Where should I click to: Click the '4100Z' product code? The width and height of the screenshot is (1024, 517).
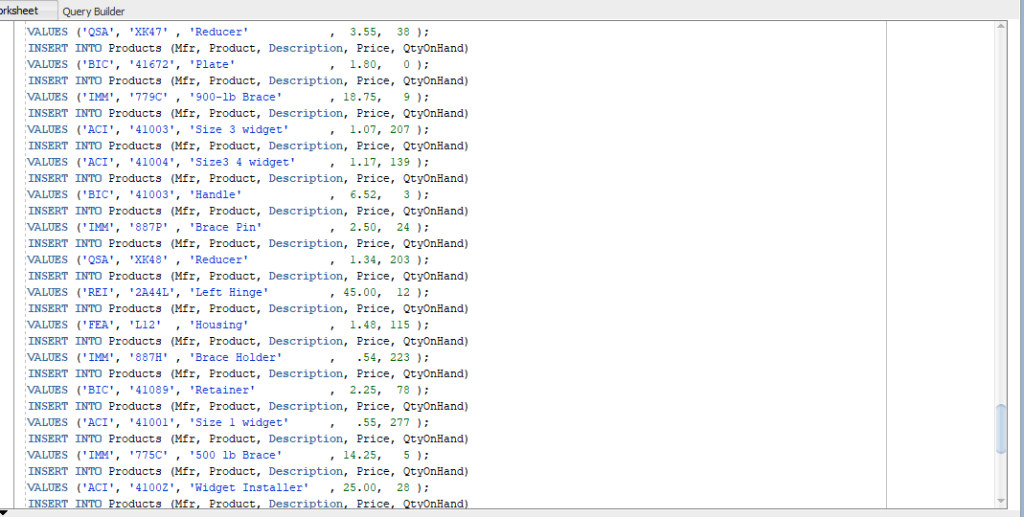point(152,489)
